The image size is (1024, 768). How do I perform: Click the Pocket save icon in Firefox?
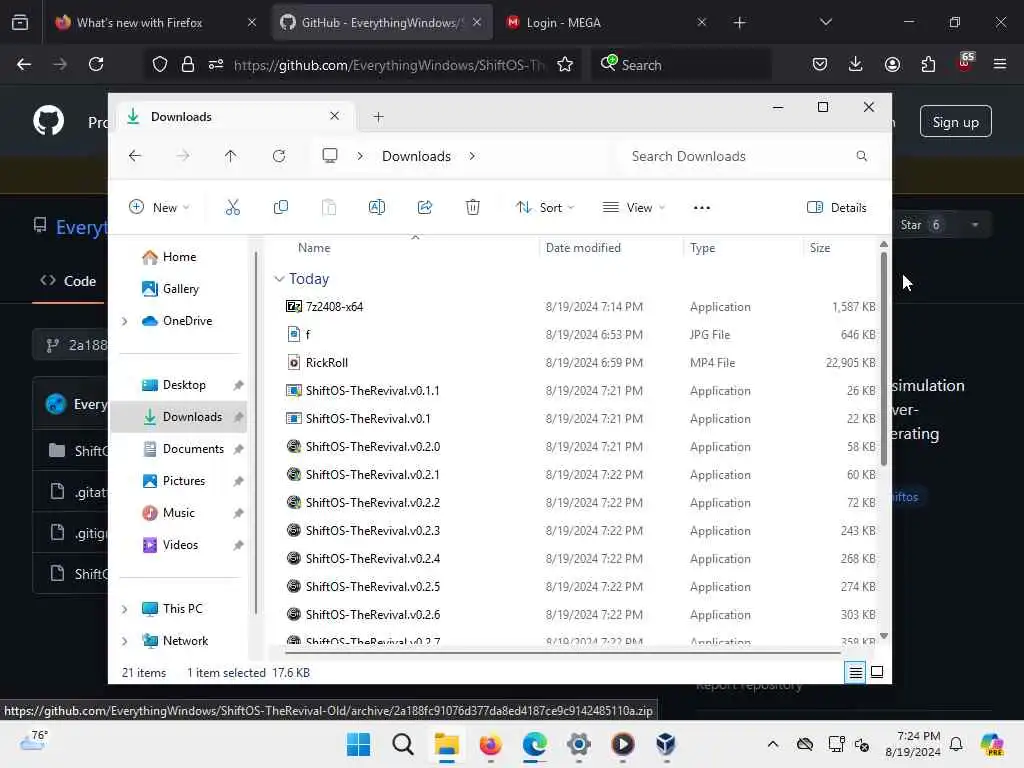(x=820, y=64)
